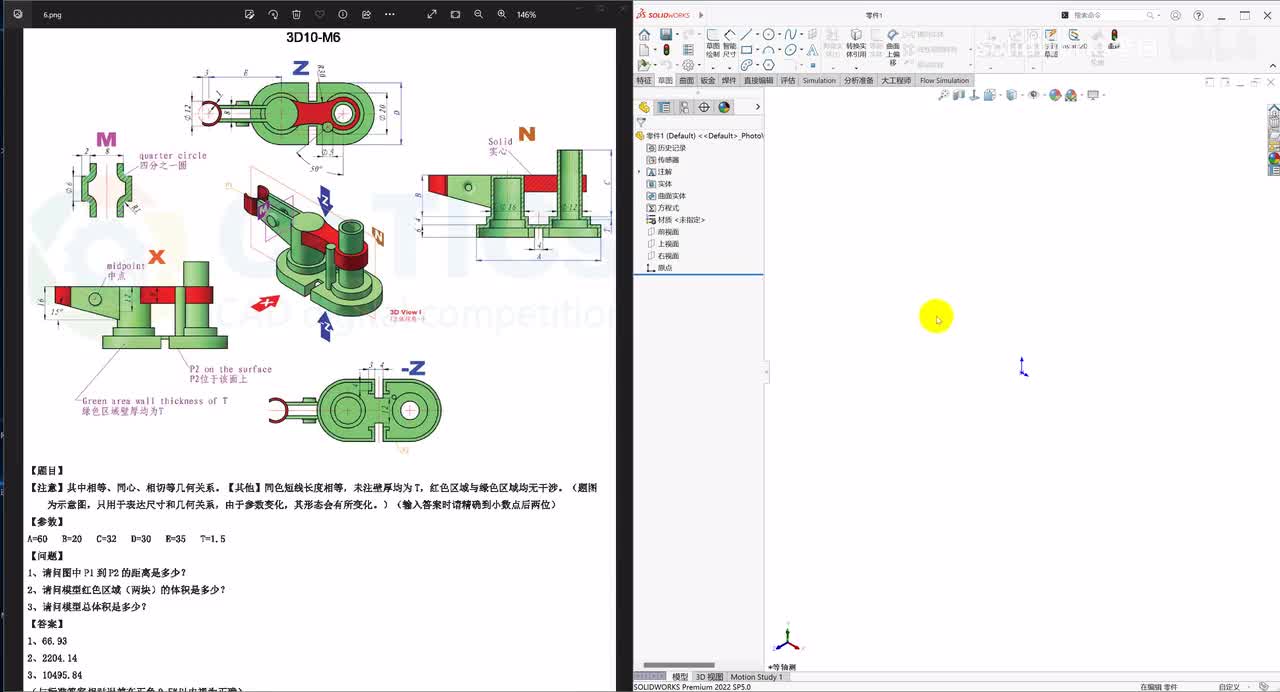Share the image from Photos viewer

pos(366,14)
